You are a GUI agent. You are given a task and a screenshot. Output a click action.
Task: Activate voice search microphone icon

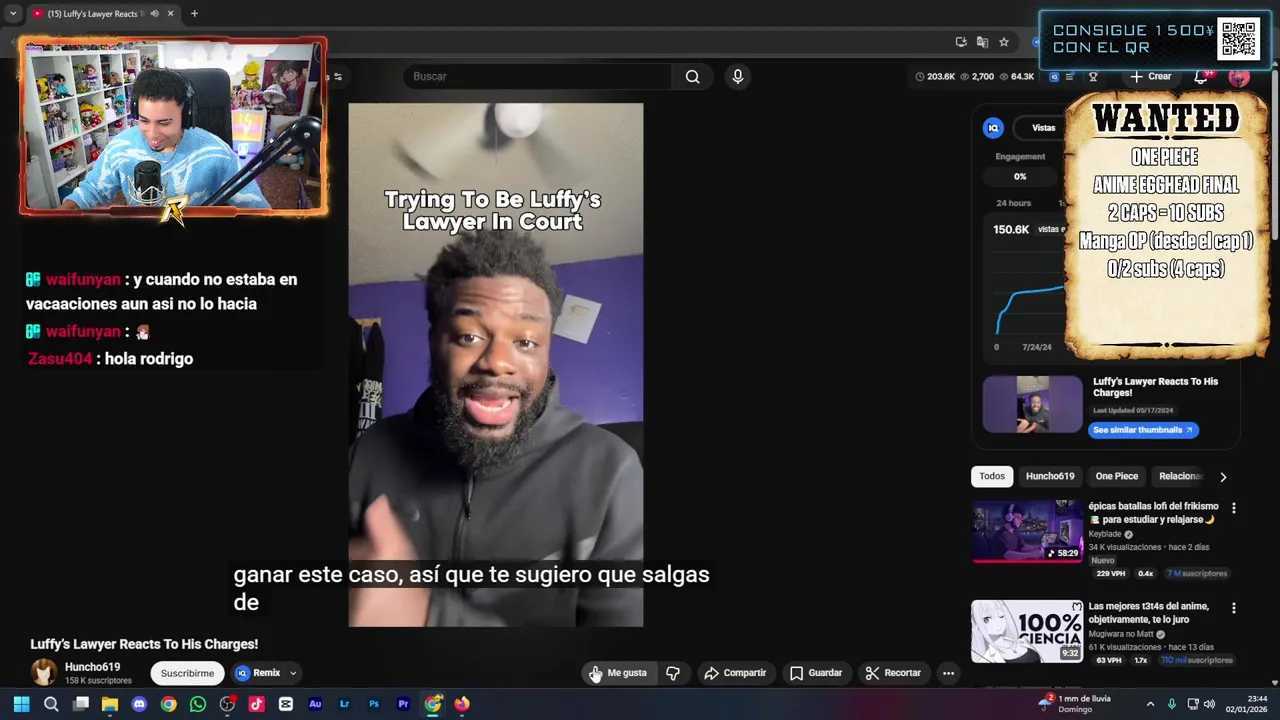point(737,77)
